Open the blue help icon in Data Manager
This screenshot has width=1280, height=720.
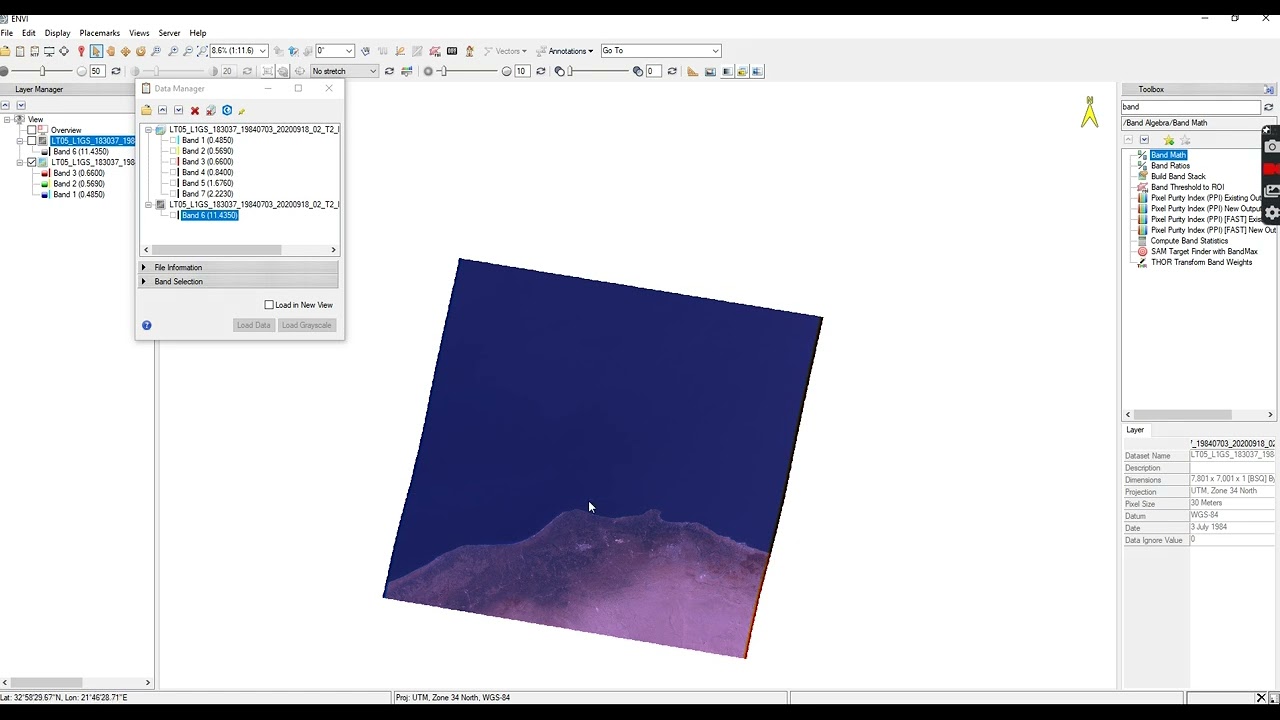[x=147, y=325]
